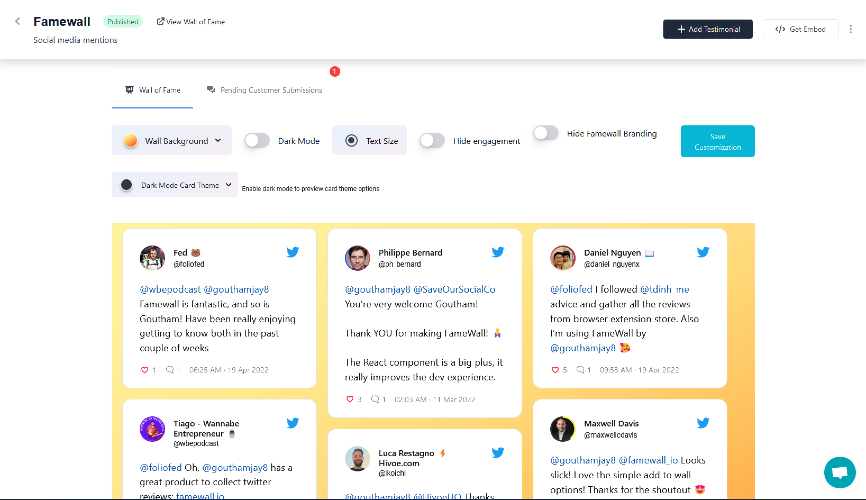Click the @tdinh_me mention in Daniel's tweet
866x500 pixels.
(x=664, y=290)
